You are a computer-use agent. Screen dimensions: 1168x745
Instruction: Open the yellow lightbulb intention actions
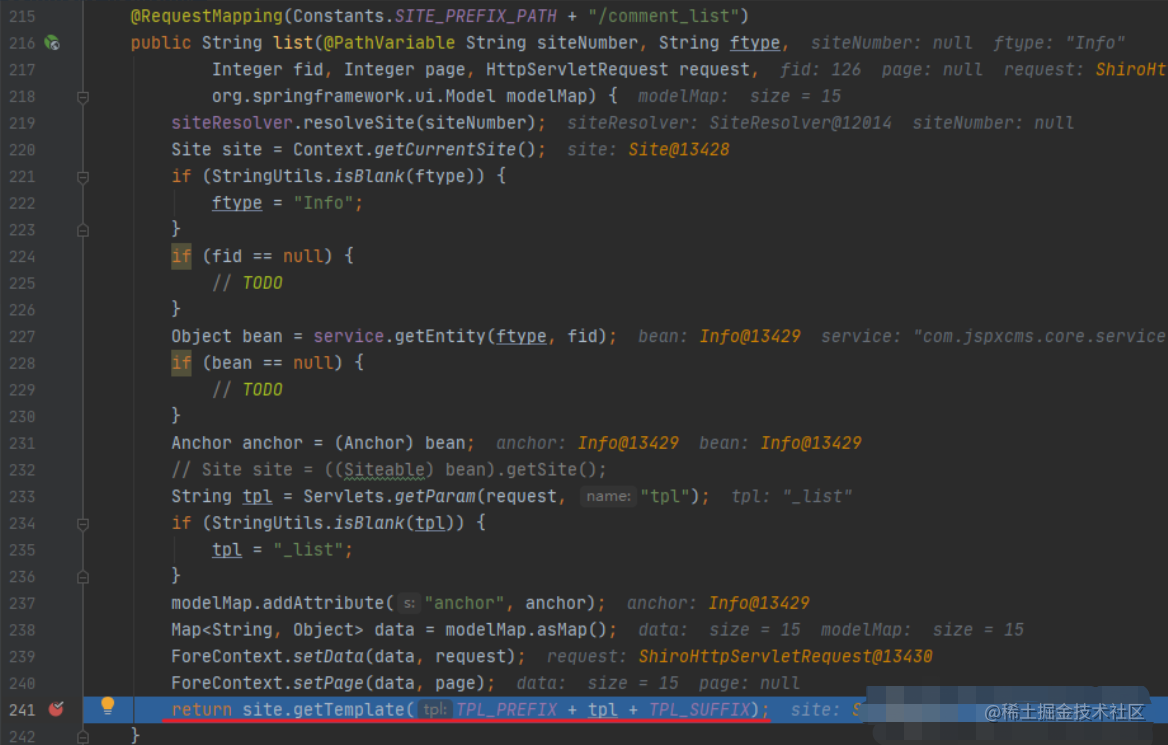107,706
